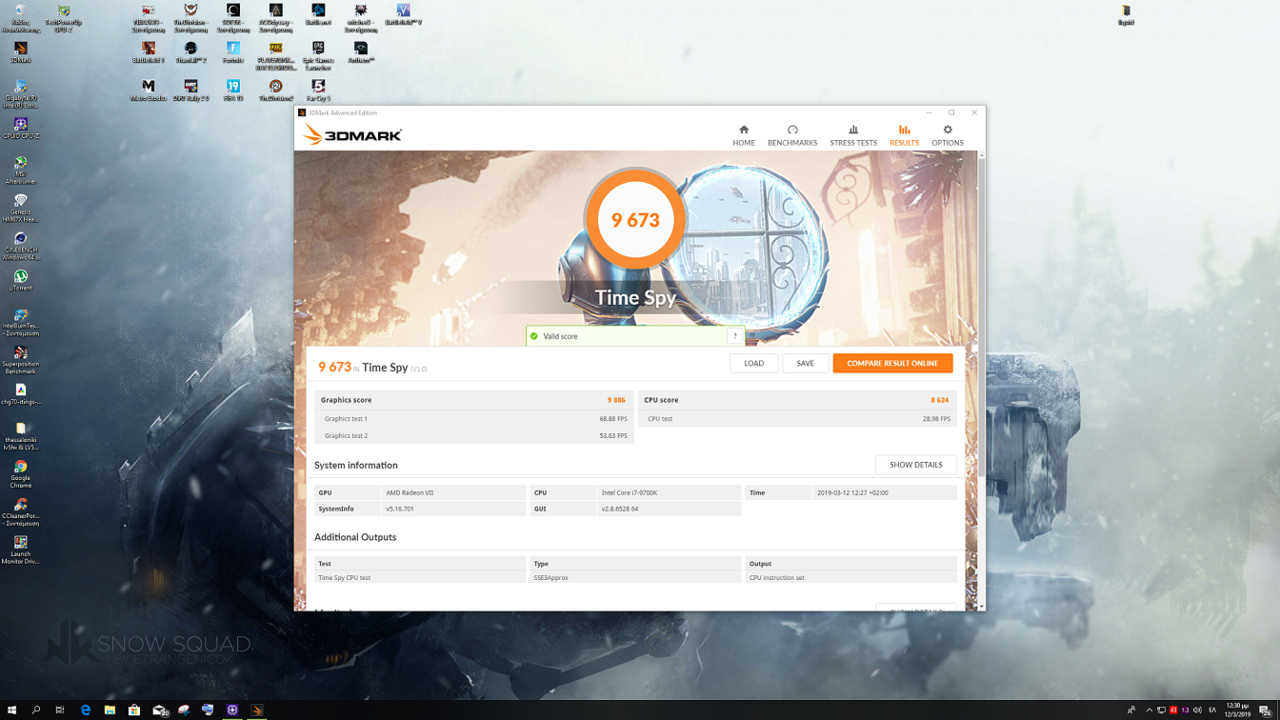The width and height of the screenshot is (1280, 720).
Task: Open the 3DMark desktop shortcut
Action: (x=20, y=52)
